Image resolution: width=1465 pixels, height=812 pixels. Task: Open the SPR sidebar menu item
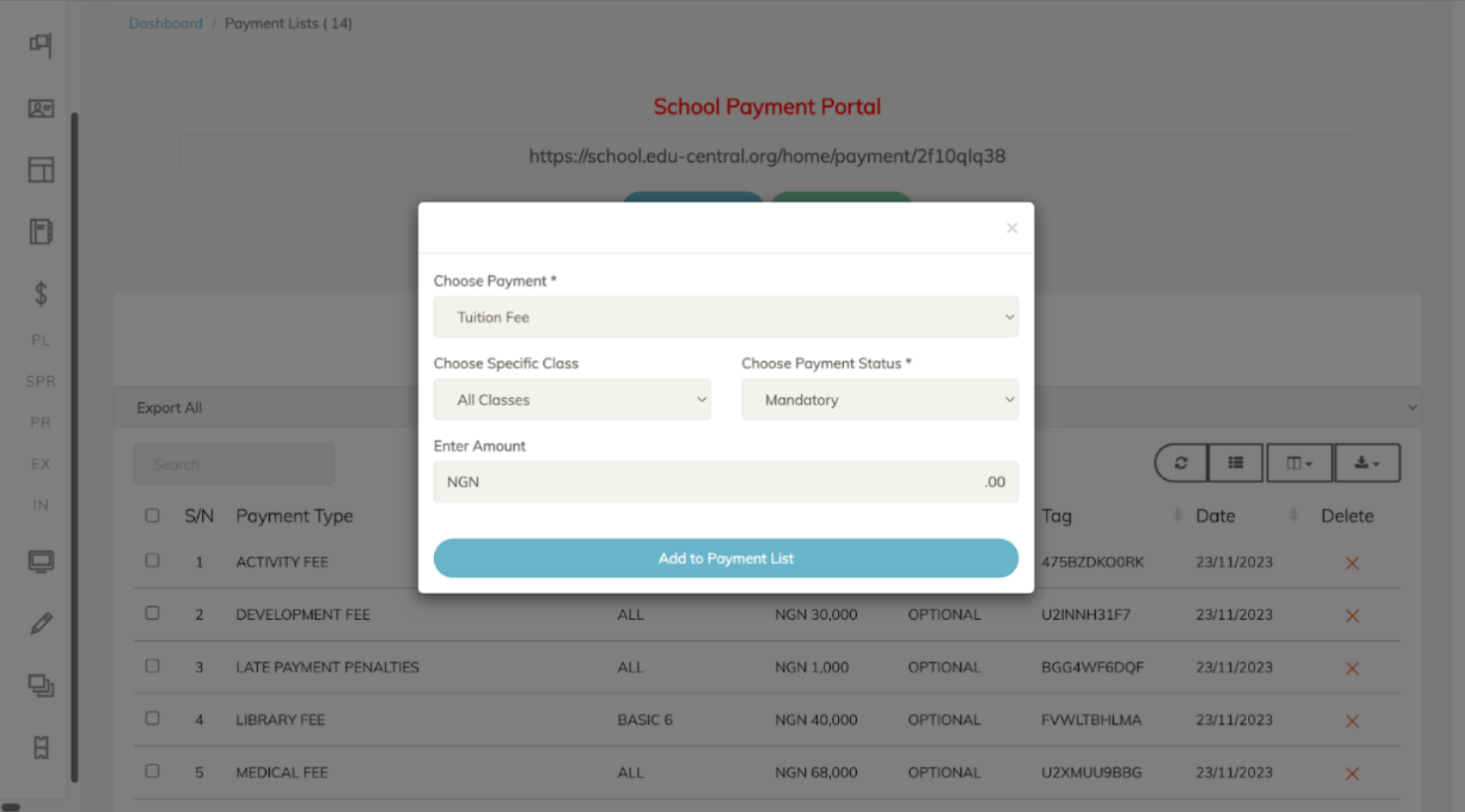tap(41, 381)
